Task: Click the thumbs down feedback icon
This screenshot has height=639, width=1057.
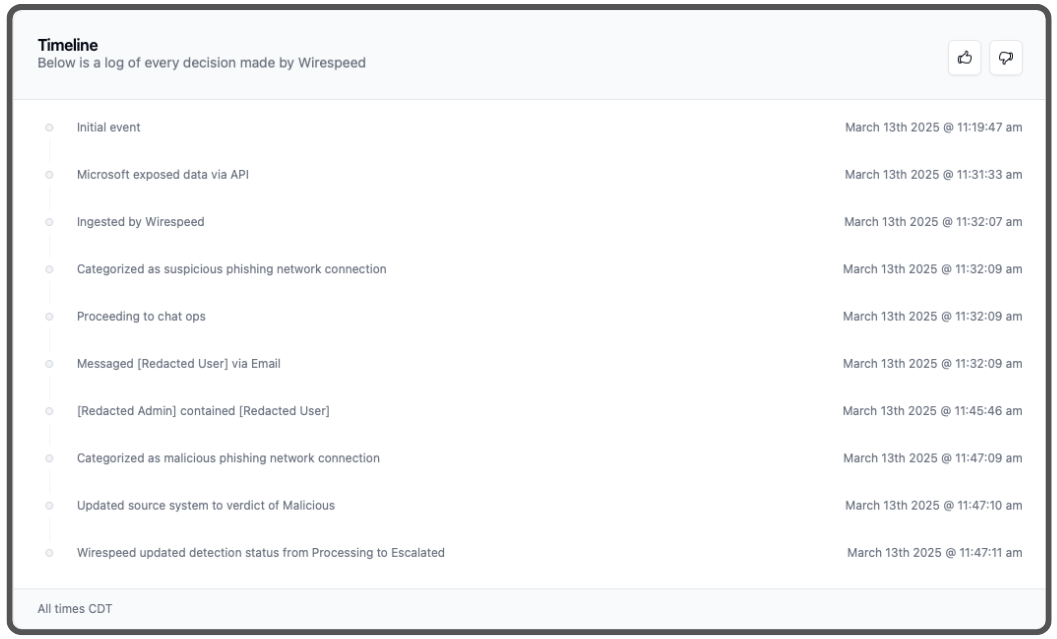Action: 1006,58
